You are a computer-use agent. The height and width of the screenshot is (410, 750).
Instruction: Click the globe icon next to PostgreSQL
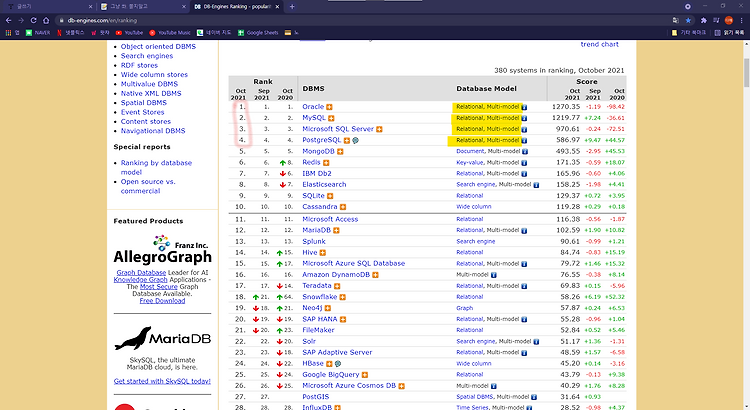coord(355,140)
